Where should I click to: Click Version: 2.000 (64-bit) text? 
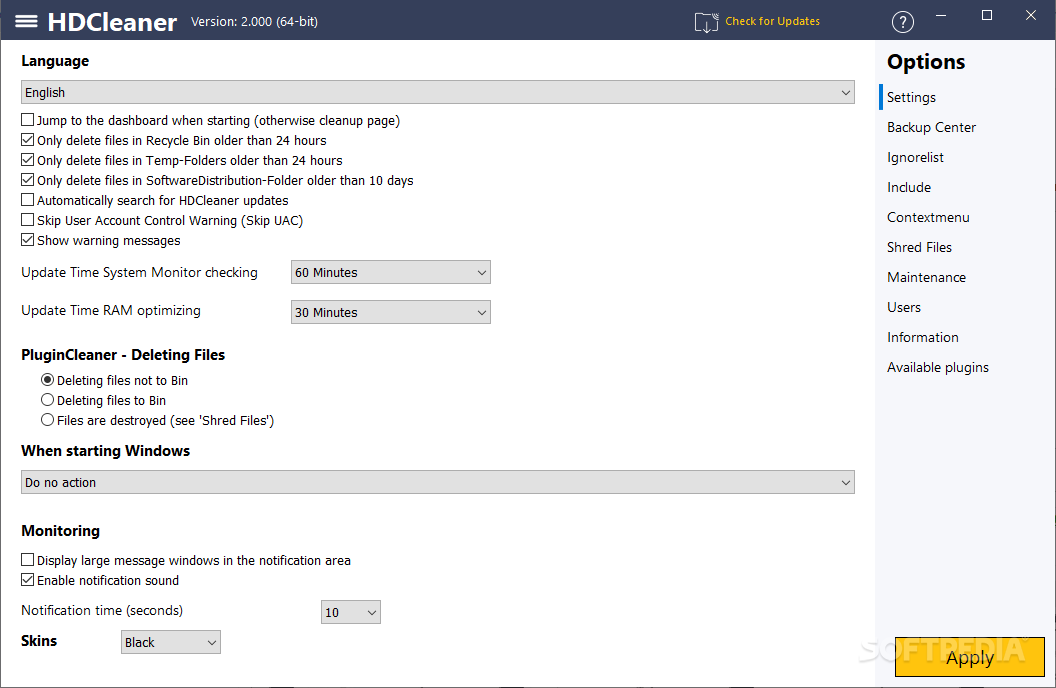255,22
